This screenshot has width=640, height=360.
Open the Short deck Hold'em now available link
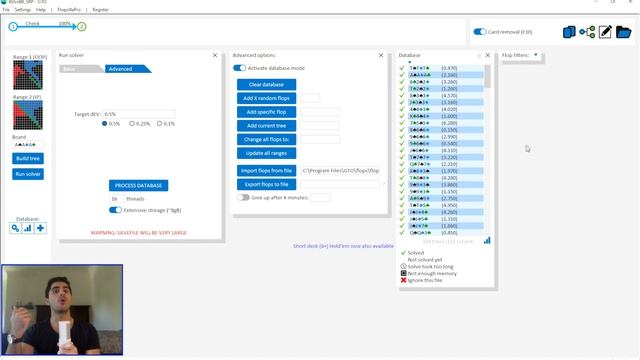(343, 246)
